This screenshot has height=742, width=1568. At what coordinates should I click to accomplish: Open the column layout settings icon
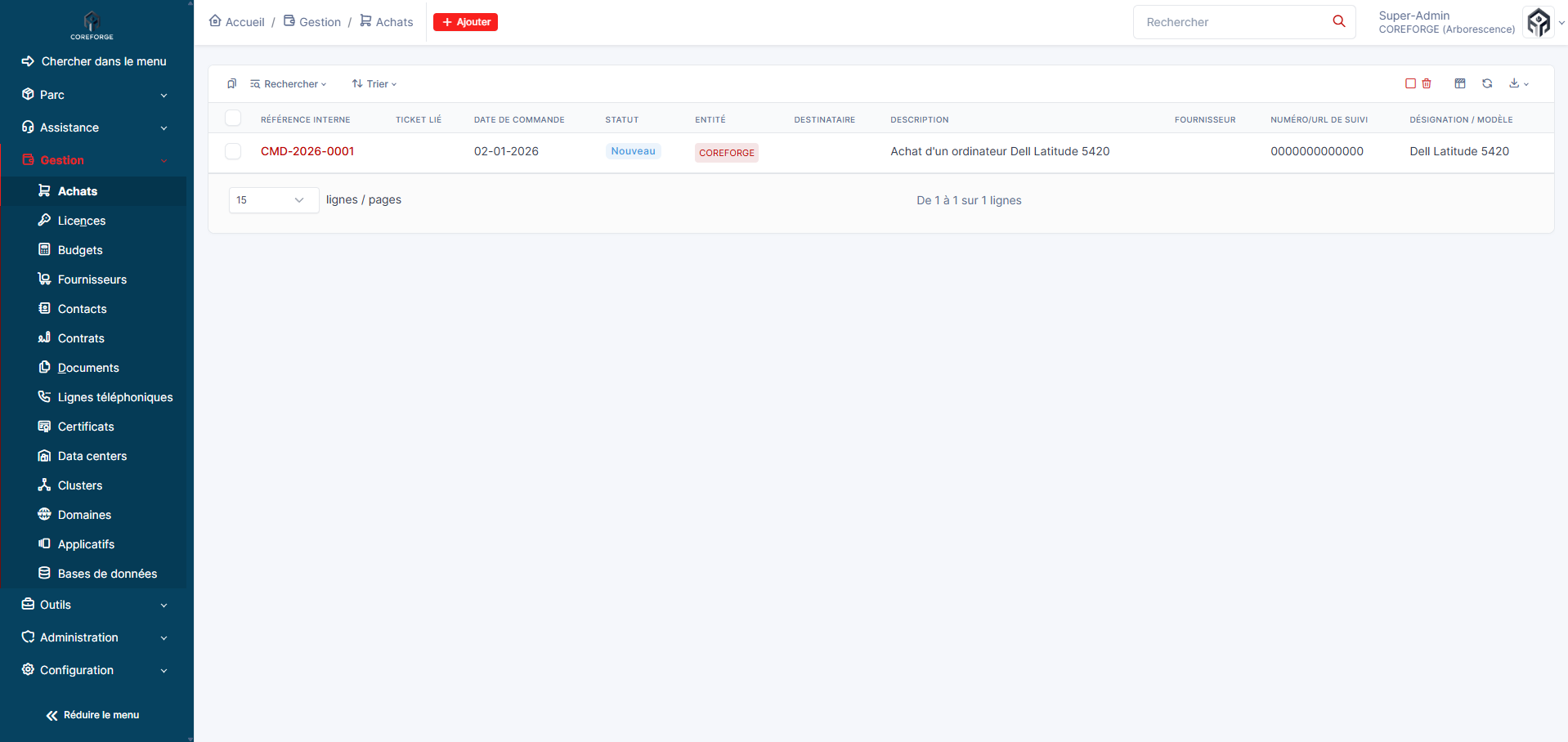pyautogui.click(x=1460, y=83)
